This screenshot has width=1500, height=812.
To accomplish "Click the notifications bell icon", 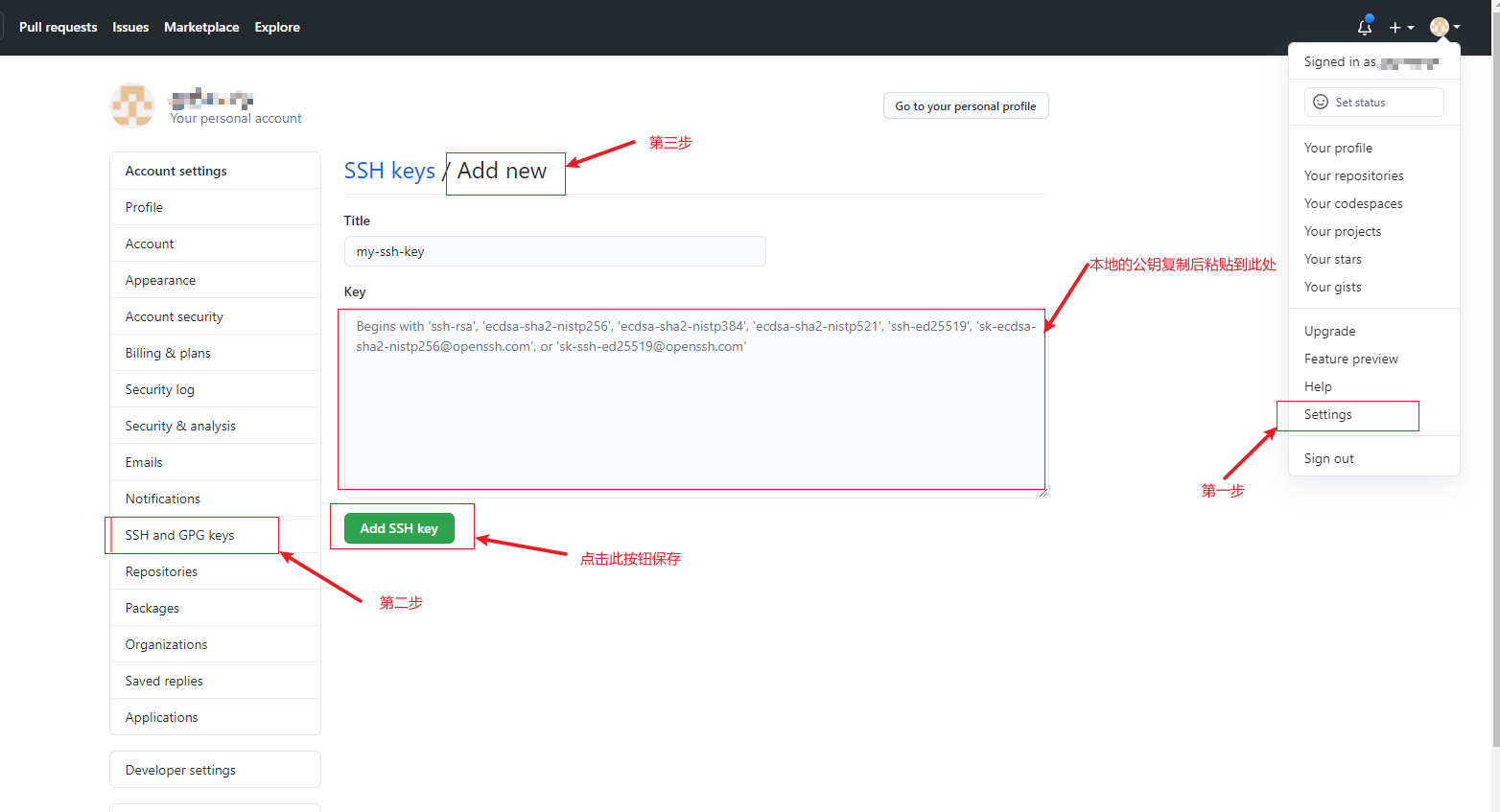I will pyautogui.click(x=1364, y=27).
